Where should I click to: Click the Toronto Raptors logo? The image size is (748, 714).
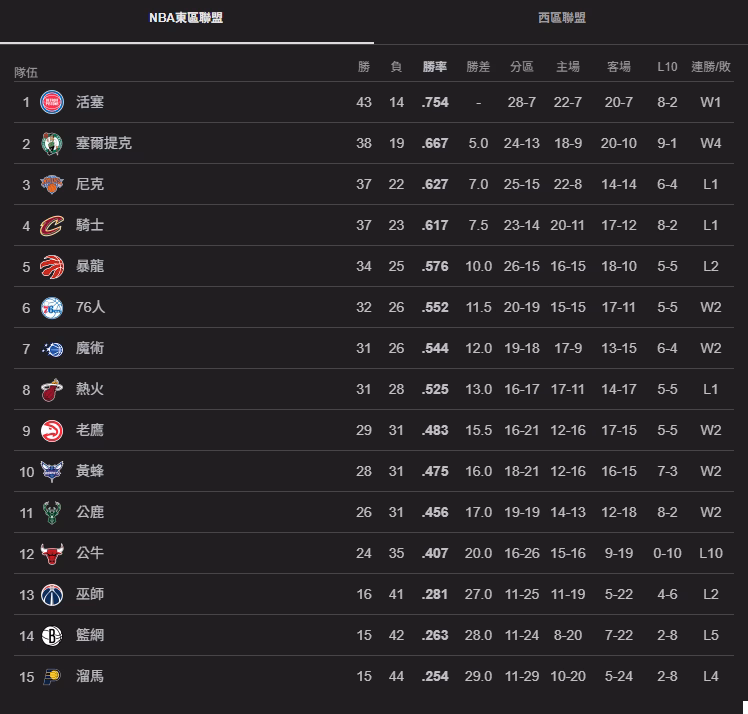pos(52,266)
